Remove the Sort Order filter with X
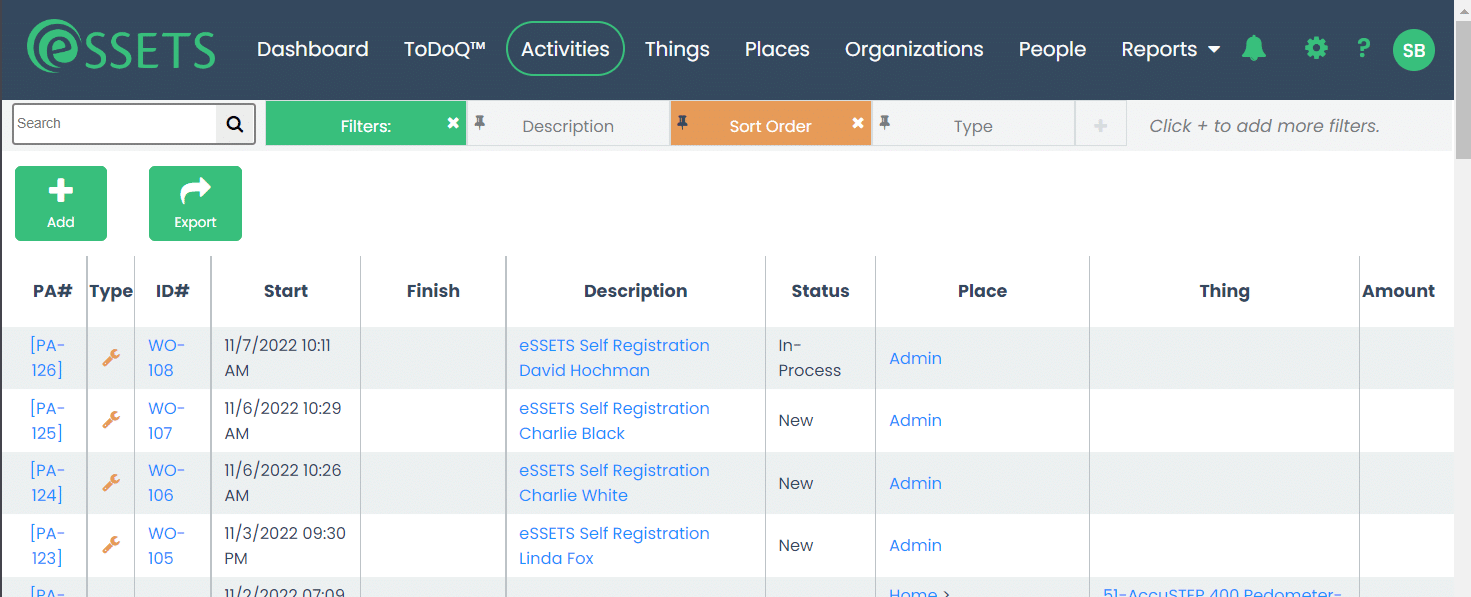This screenshot has height=597, width=1471. (x=857, y=123)
